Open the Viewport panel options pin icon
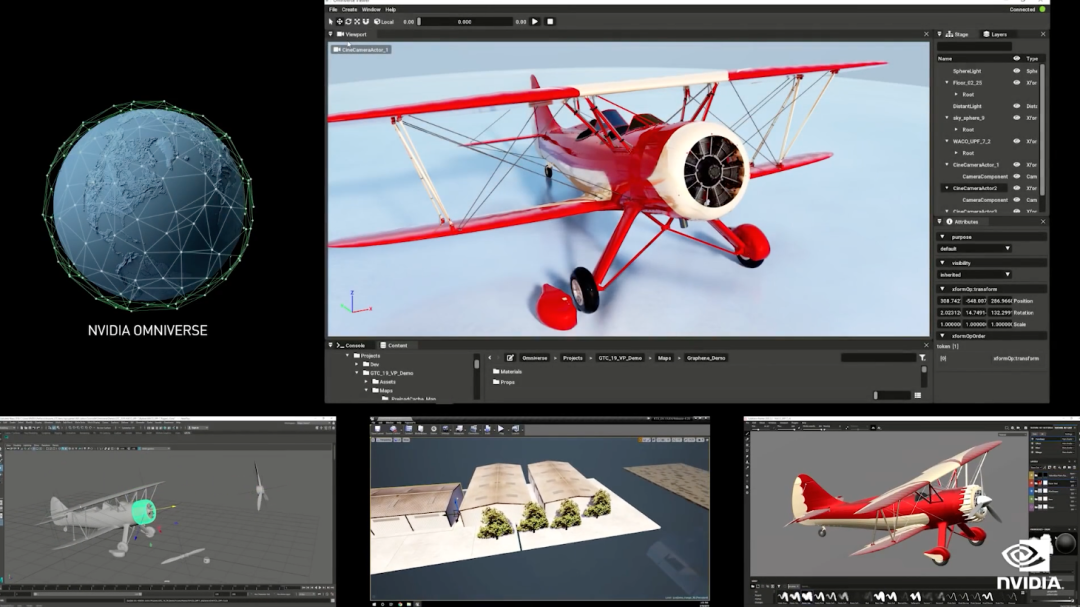 pos(331,34)
